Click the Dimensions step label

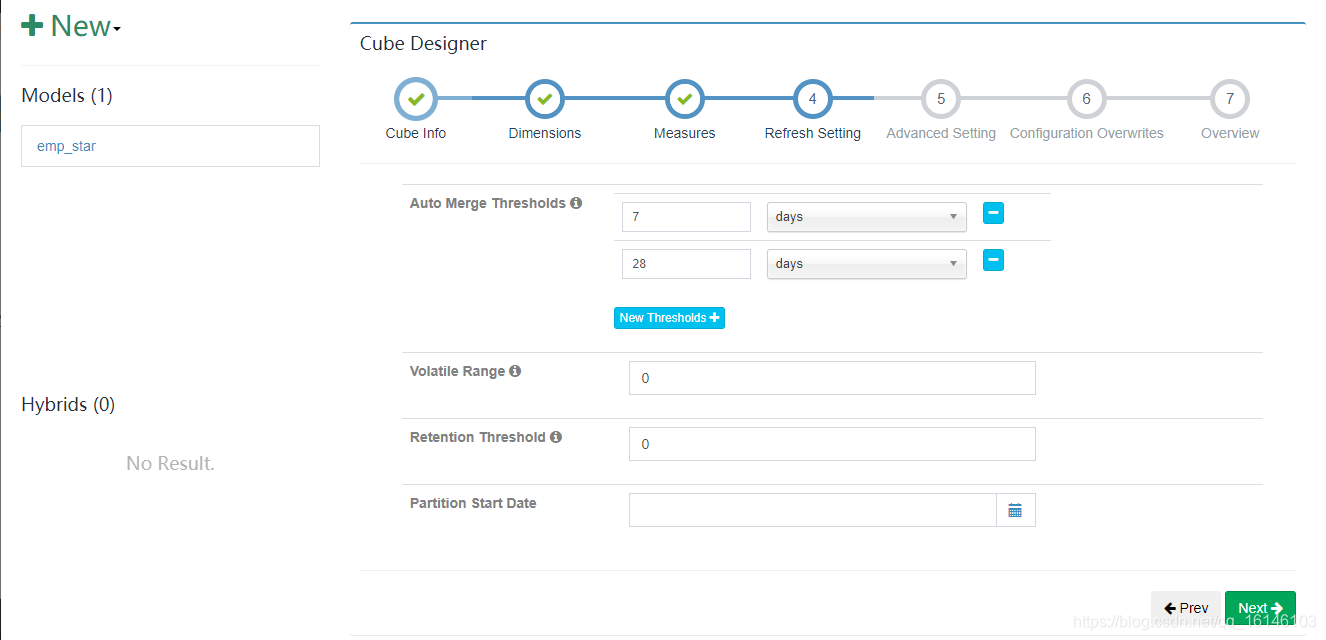pyautogui.click(x=545, y=133)
